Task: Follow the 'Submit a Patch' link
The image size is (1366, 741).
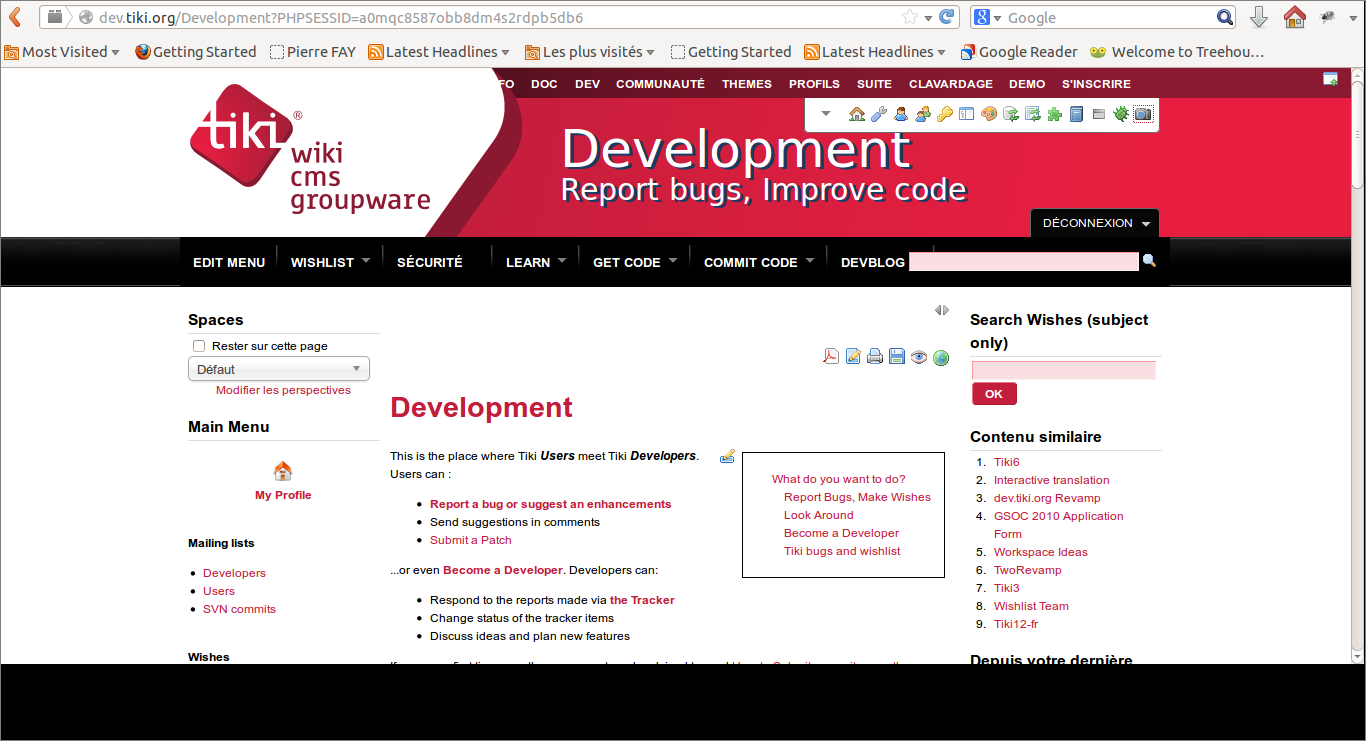Action: tap(471, 540)
